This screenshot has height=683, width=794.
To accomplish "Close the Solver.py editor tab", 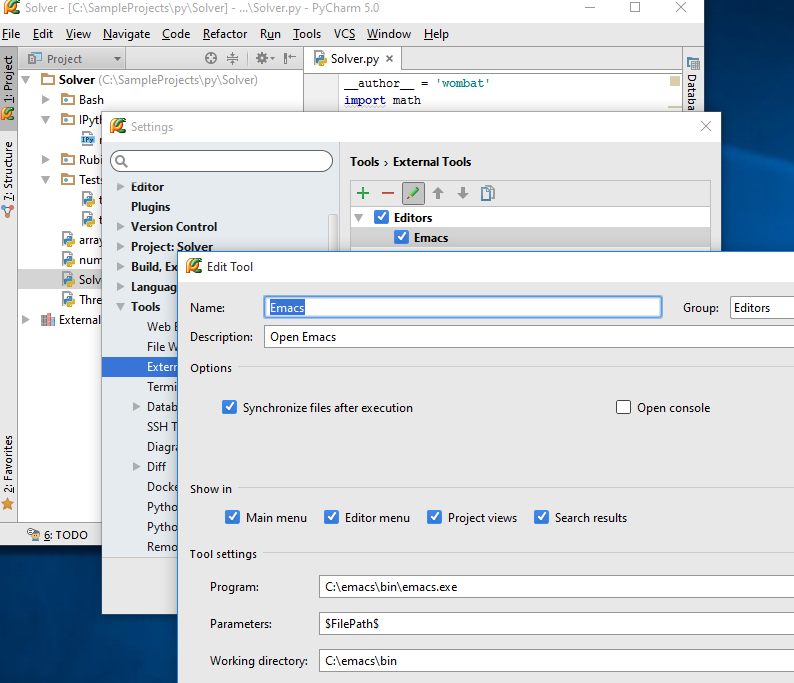I will click(x=389, y=58).
